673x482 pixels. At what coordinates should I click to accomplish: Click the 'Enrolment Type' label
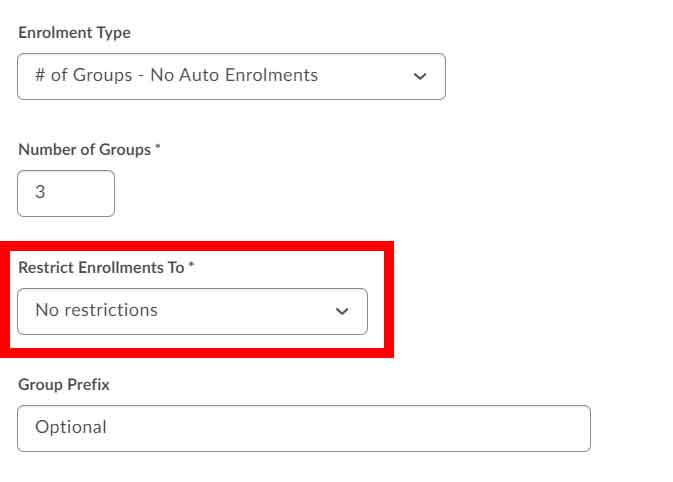click(74, 33)
